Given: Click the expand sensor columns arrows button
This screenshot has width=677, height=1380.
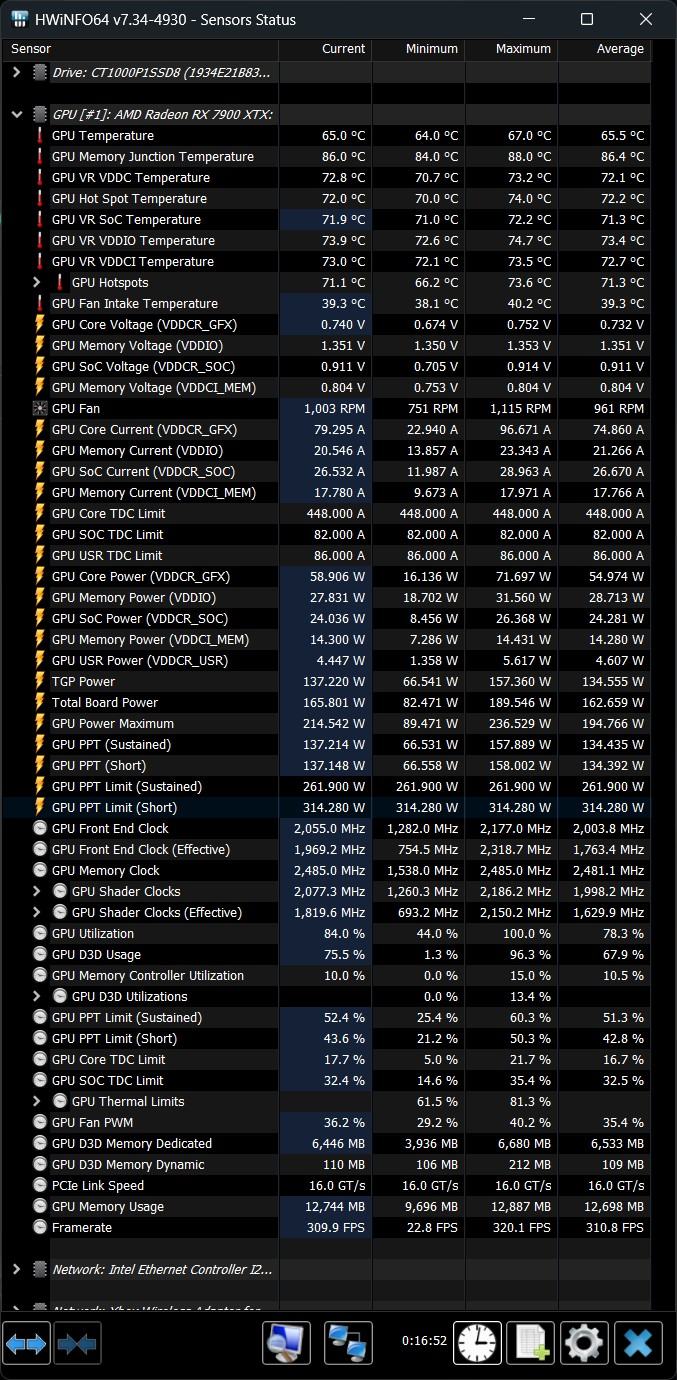Looking at the screenshot, I should click(26, 1343).
